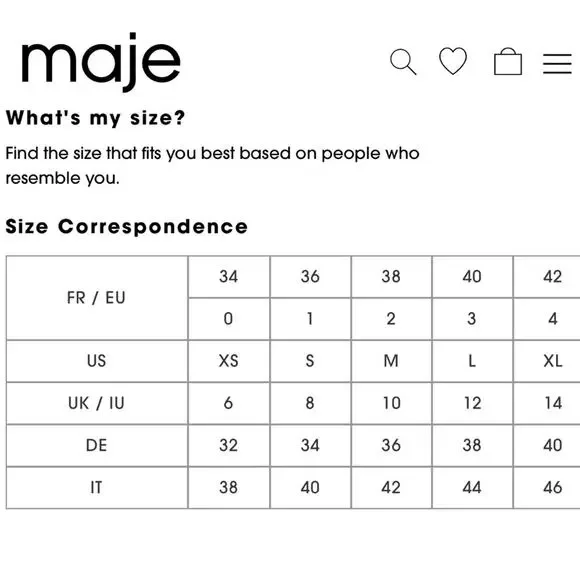The height and width of the screenshot is (580, 580).
Task: Click the UK / IU row label
Action: pos(97,403)
